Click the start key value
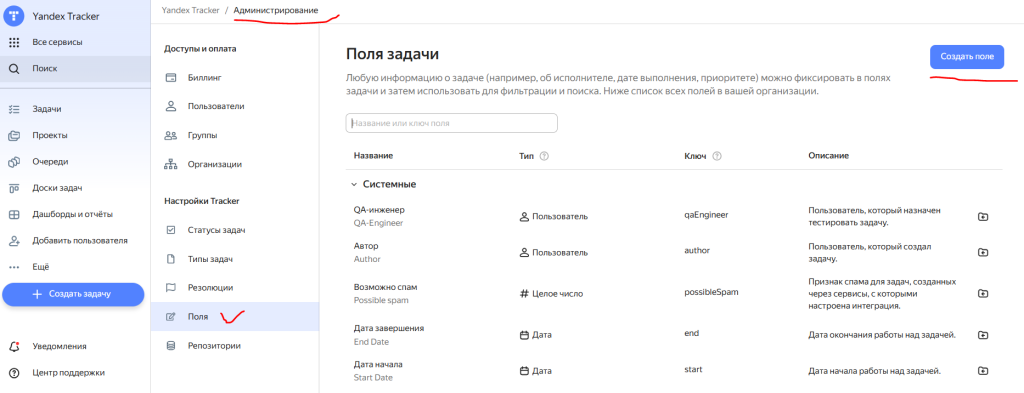 [693, 369]
